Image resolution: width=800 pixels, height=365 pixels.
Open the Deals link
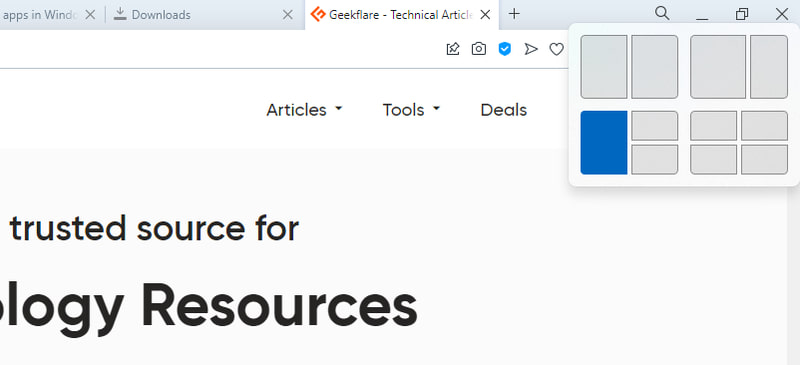pos(504,110)
